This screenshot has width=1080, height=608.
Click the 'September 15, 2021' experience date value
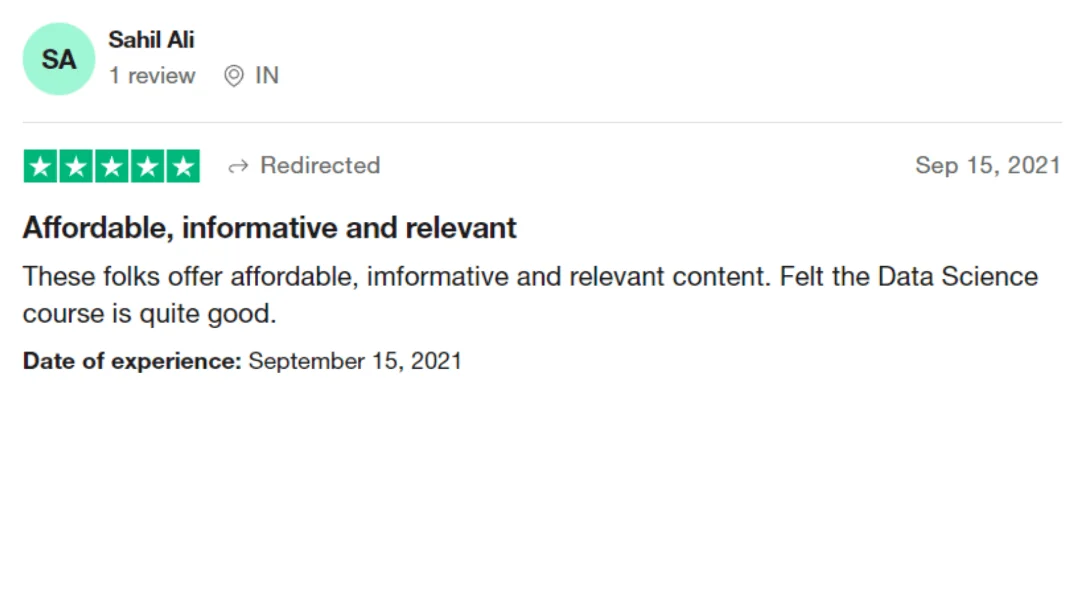tap(355, 361)
